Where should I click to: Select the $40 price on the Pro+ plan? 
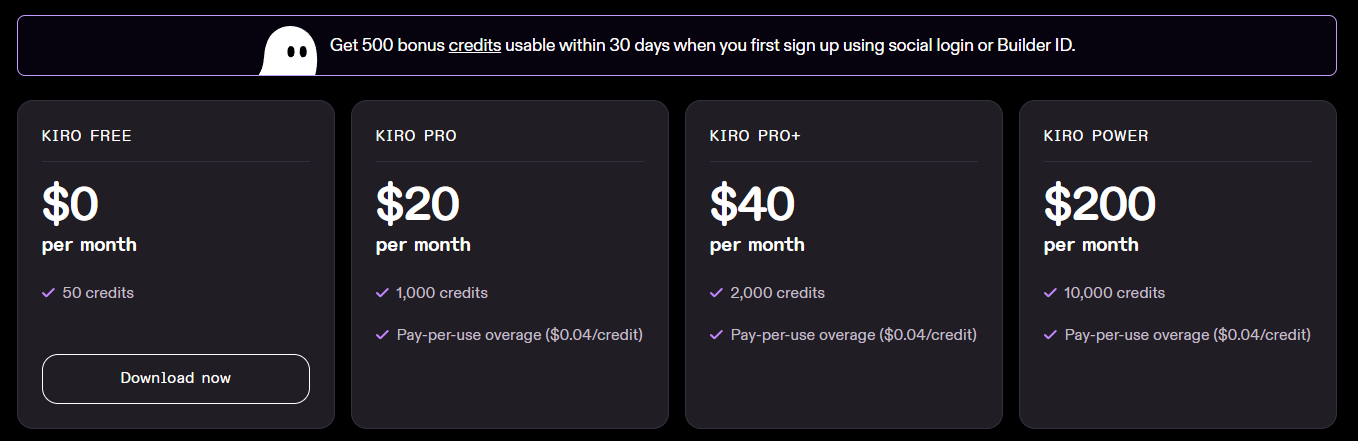tap(752, 204)
